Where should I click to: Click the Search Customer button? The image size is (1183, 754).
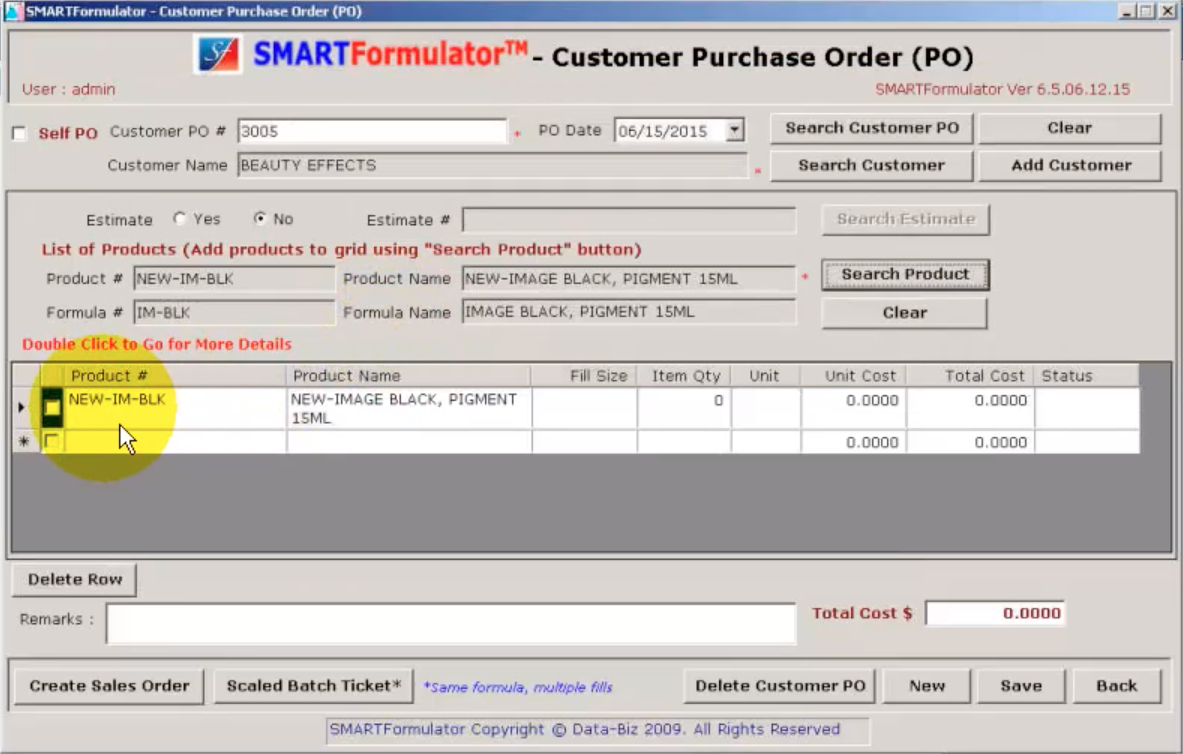[871, 165]
